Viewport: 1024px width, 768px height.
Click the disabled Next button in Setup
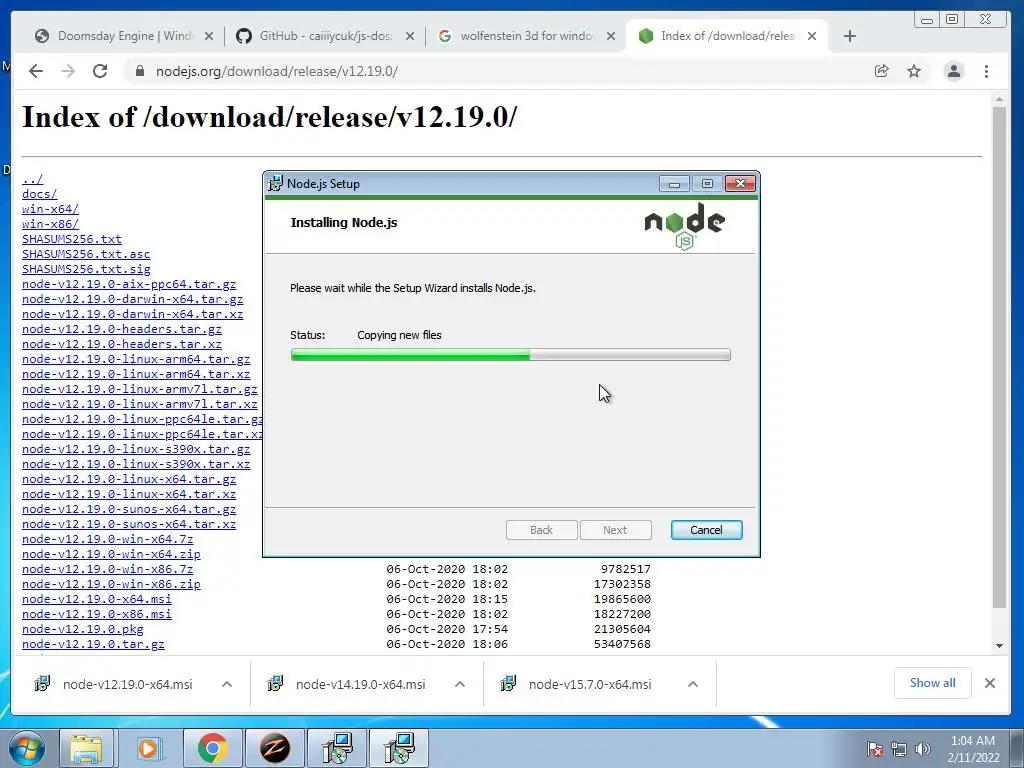[x=615, y=530]
